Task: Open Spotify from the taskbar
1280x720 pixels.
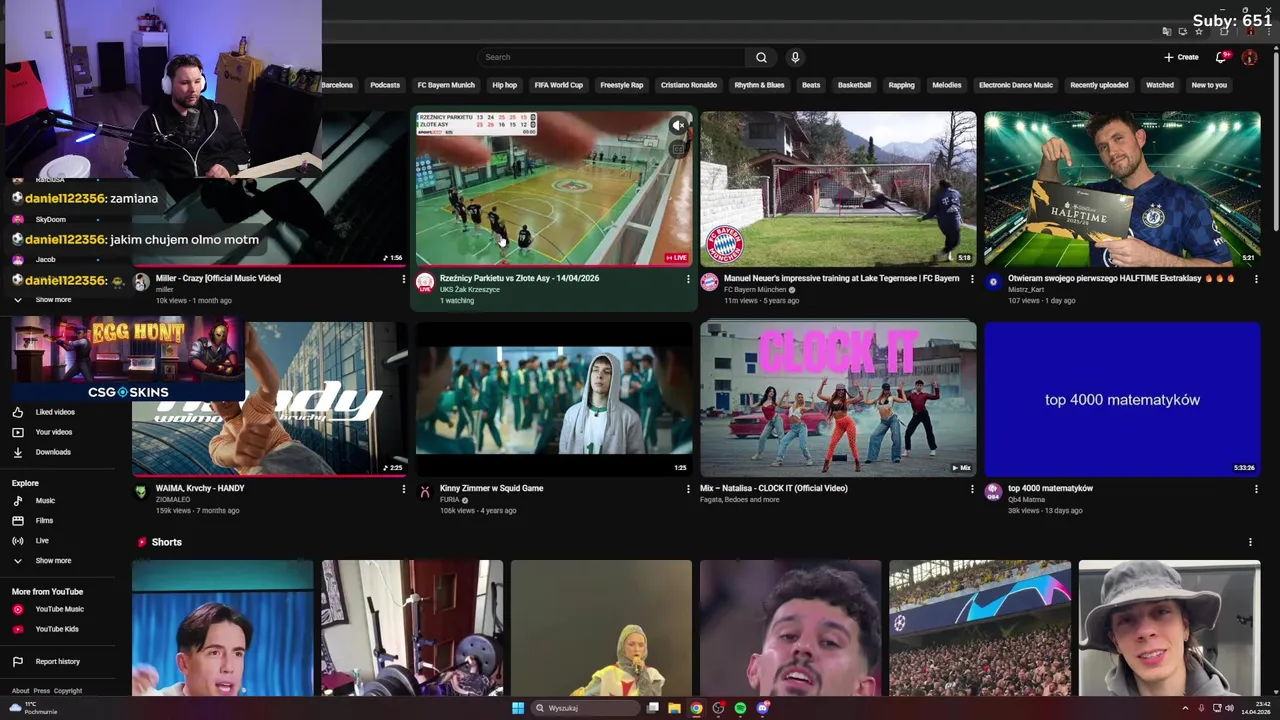Action: click(740, 708)
